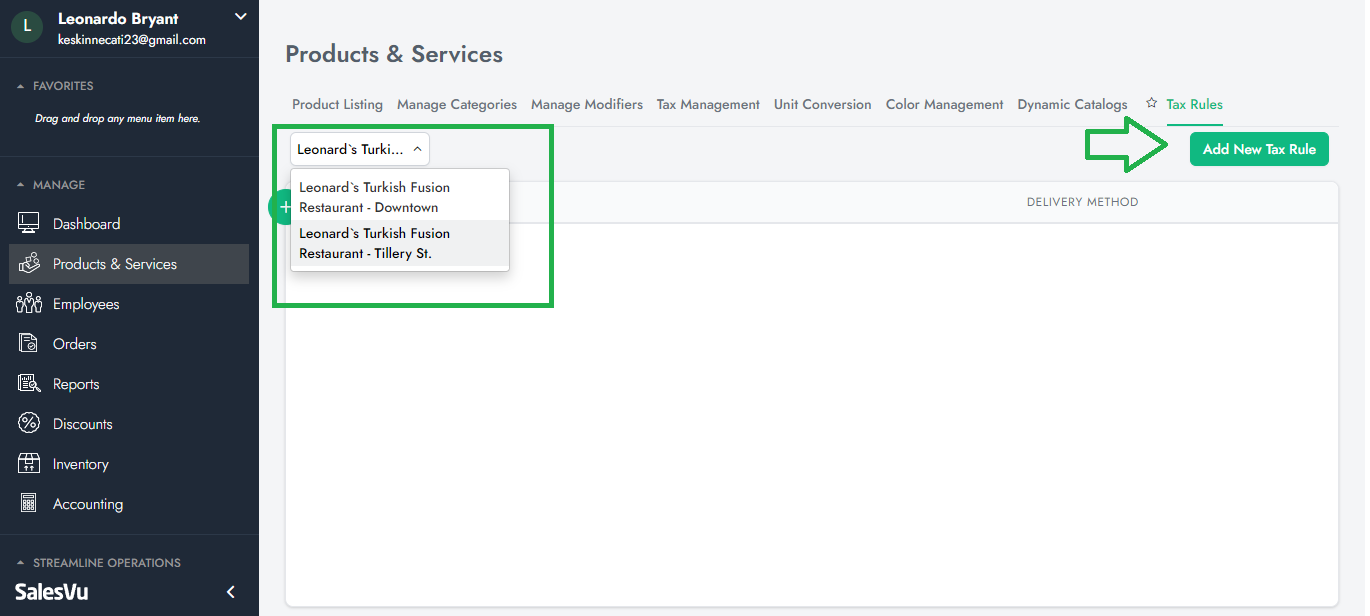Click the Accounting calculator icon
Image resolution: width=1370 pixels, height=616 pixels.
coord(29,504)
